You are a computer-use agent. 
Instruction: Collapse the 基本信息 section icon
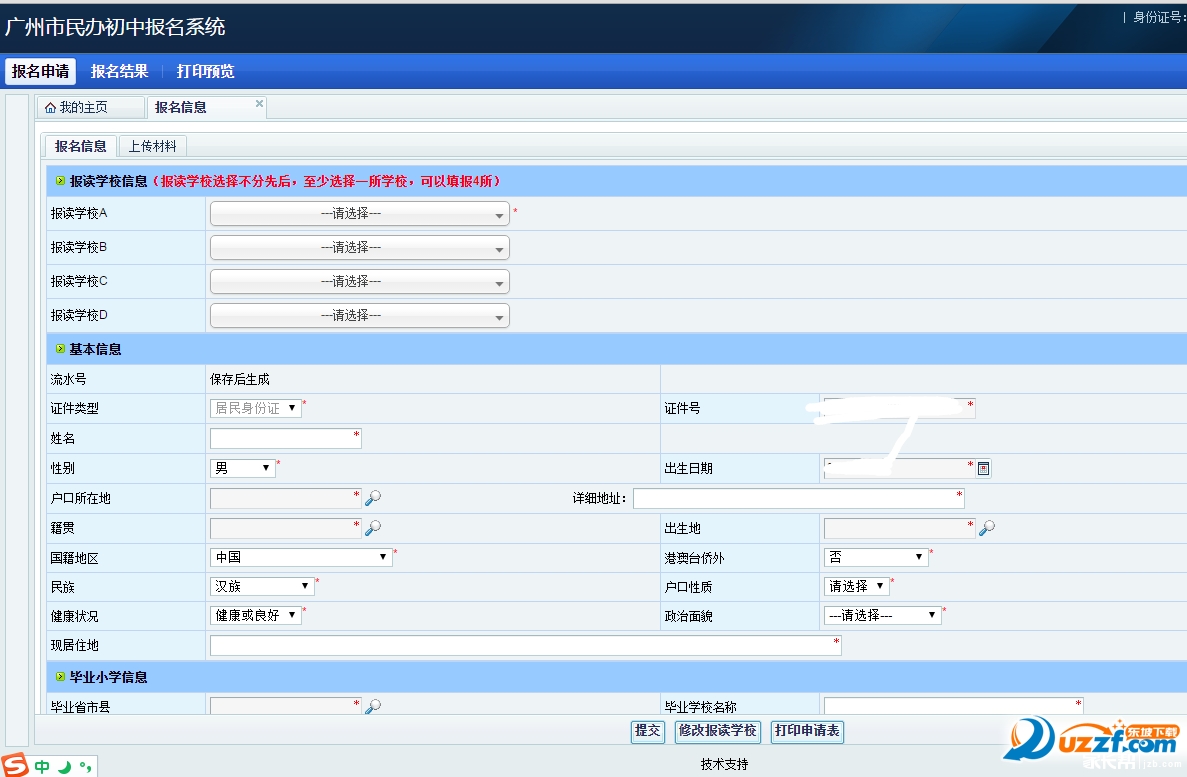[60, 349]
